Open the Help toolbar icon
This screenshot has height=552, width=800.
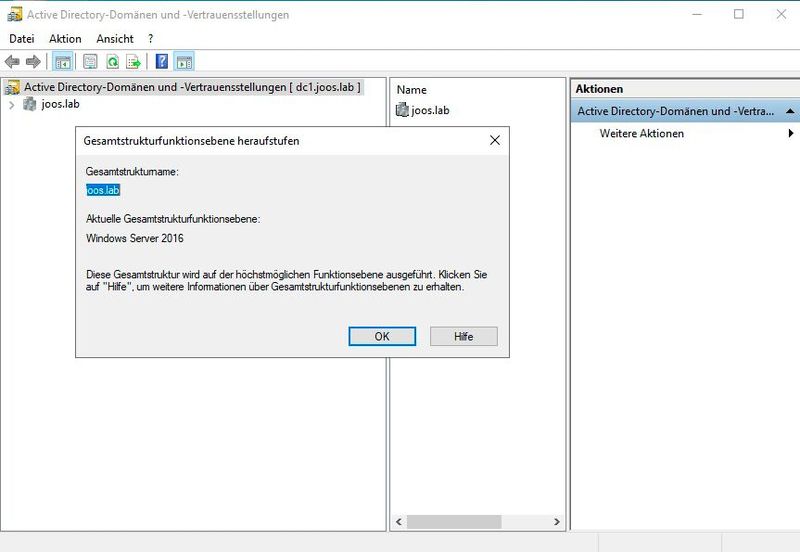coord(162,62)
